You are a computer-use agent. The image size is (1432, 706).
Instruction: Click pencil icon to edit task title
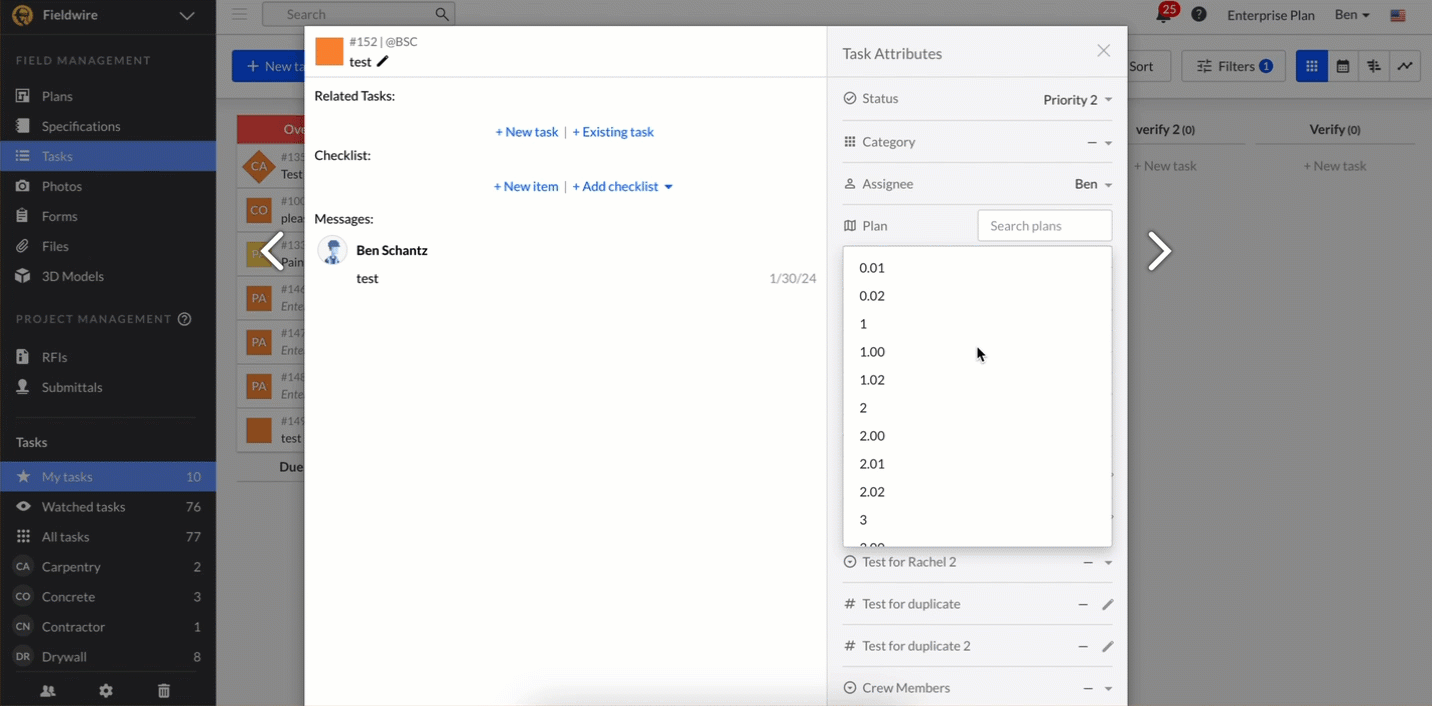pyautogui.click(x=383, y=62)
